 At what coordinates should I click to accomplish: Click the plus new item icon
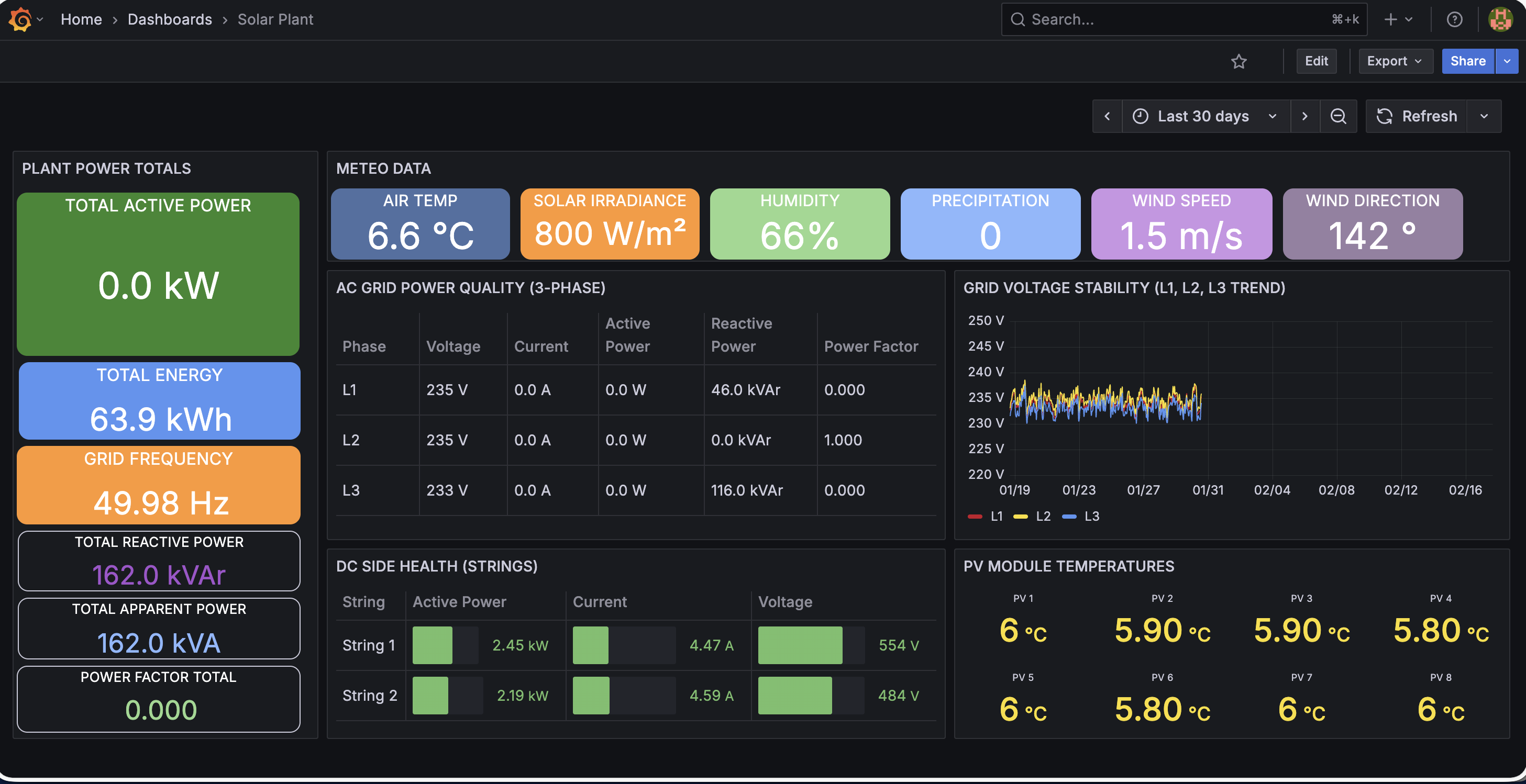[1390, 19]
